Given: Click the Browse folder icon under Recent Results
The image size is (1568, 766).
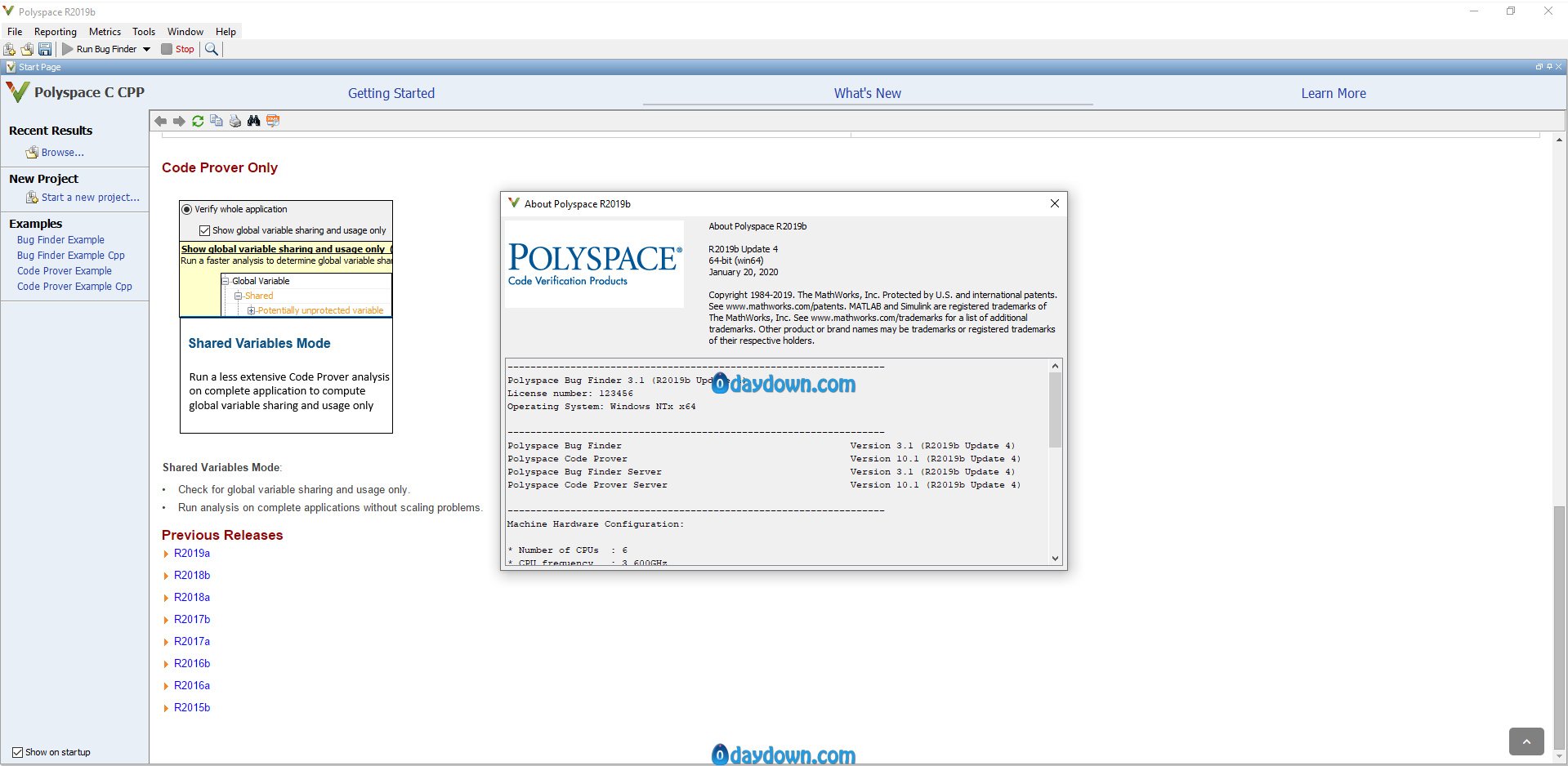Looking at the screenshot, I should click(32, 152).
